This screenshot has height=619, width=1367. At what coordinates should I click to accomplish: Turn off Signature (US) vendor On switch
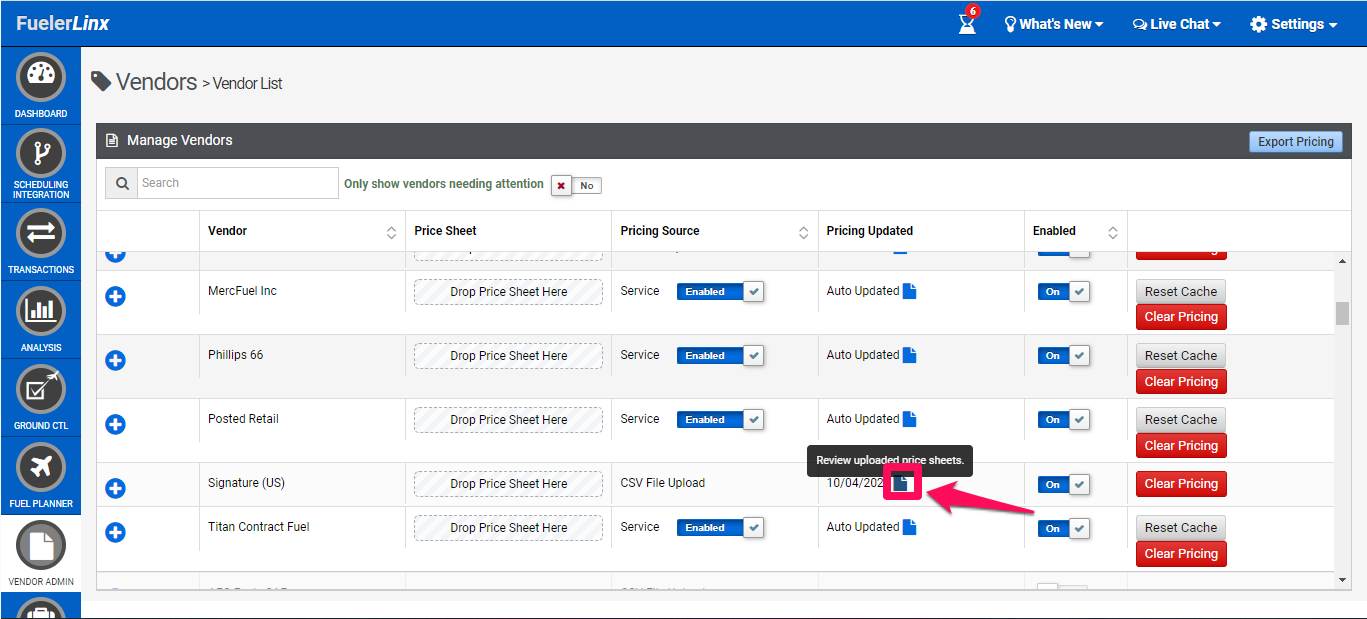pos(1064,484)
